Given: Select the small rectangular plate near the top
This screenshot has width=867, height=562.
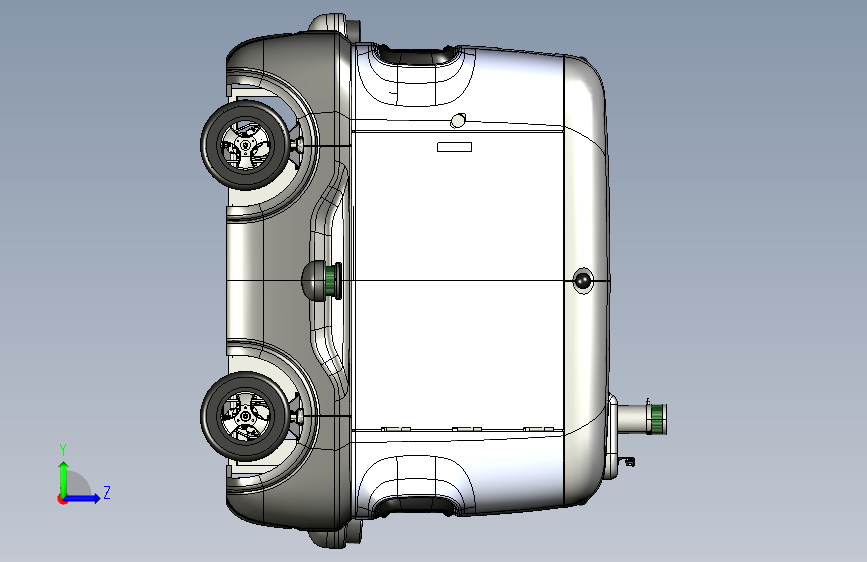Looking at the screenshot, I should [x=455, y=147].
